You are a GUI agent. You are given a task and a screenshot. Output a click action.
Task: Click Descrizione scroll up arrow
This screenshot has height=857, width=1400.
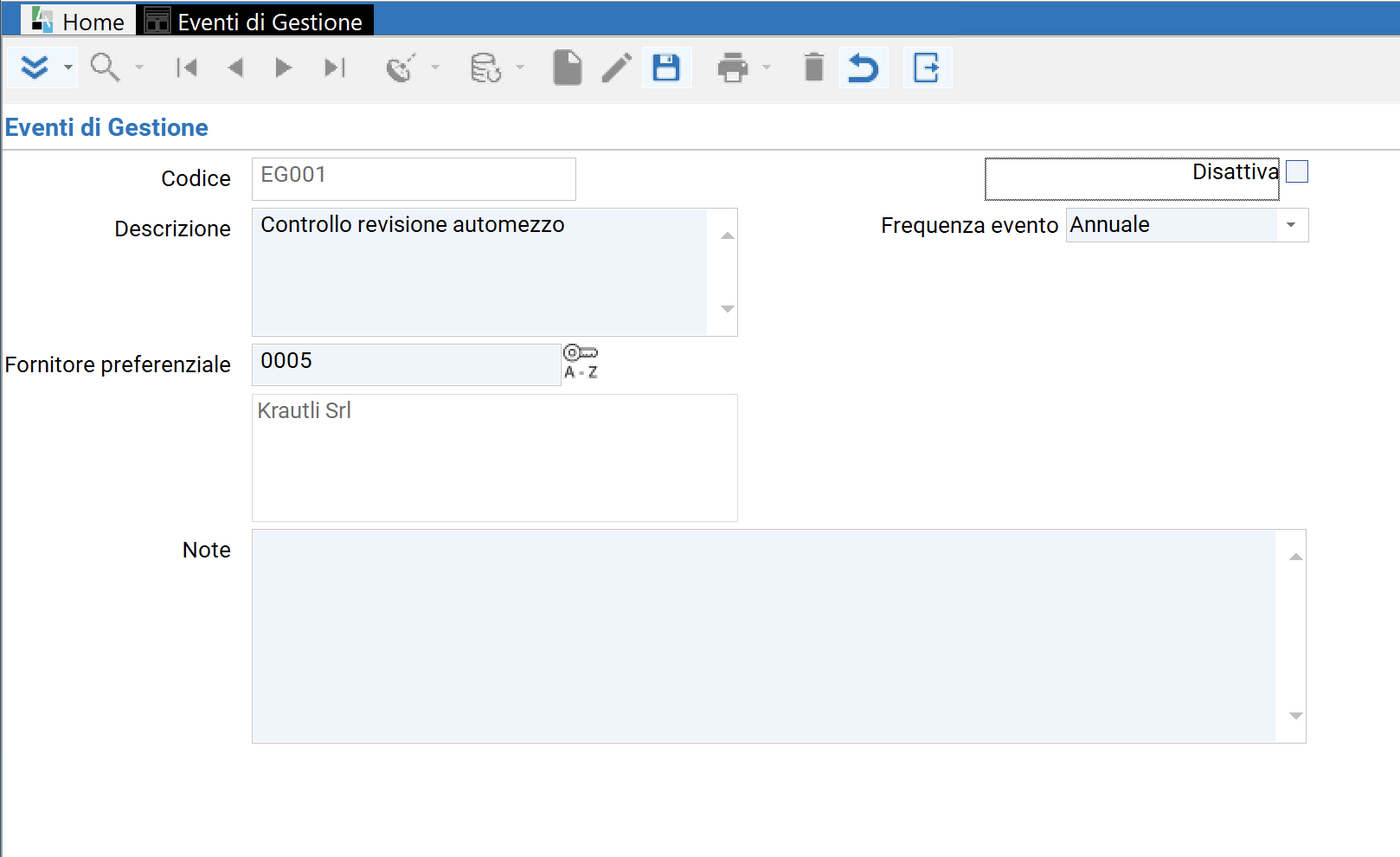(x=728, y=235)
